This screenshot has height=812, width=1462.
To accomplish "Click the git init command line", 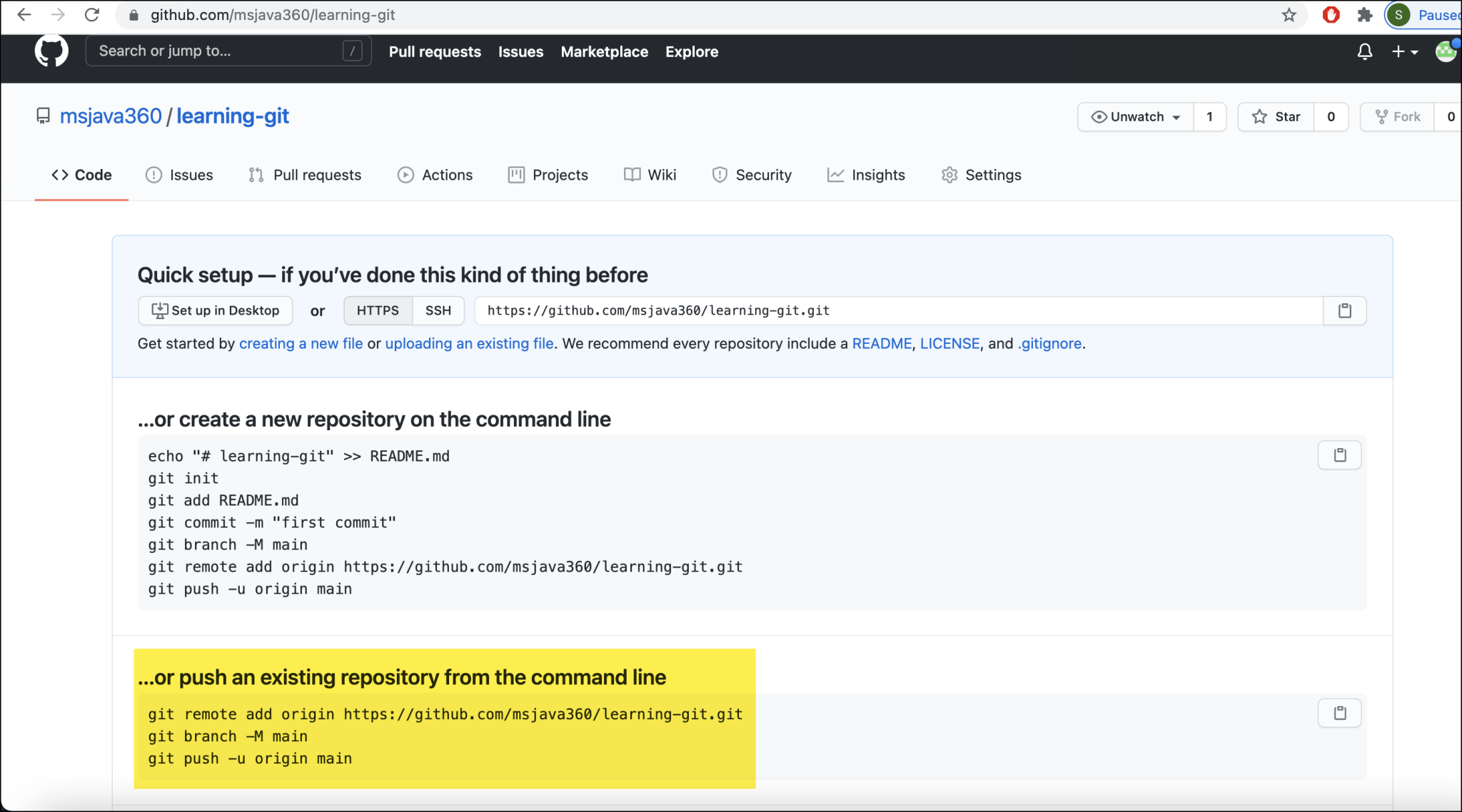I will point(183,478).
